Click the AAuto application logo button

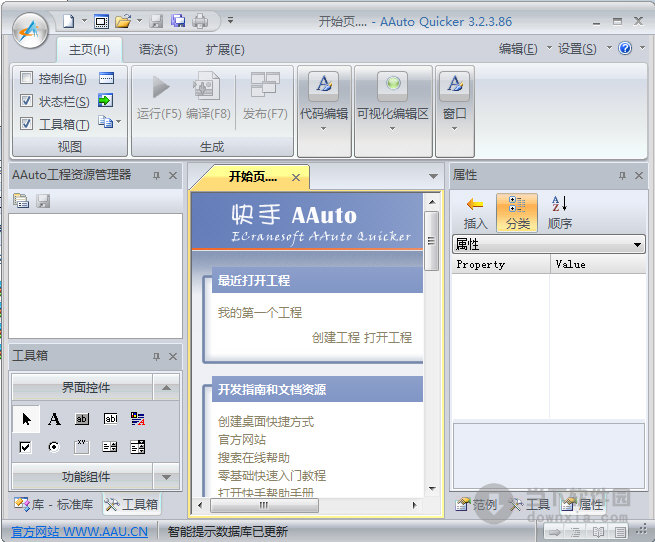(x=30, y=31)
